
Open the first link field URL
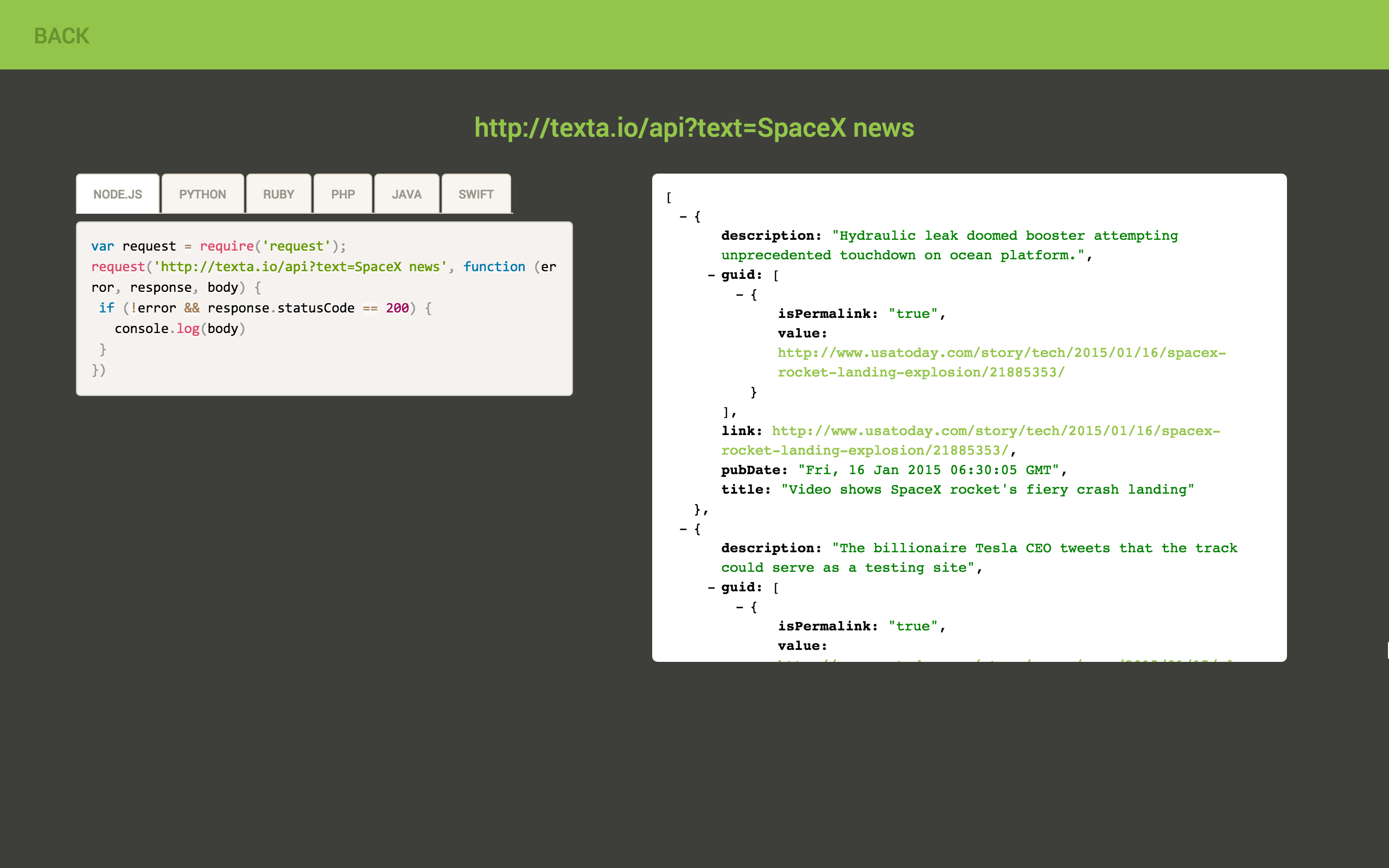point(995,431)
